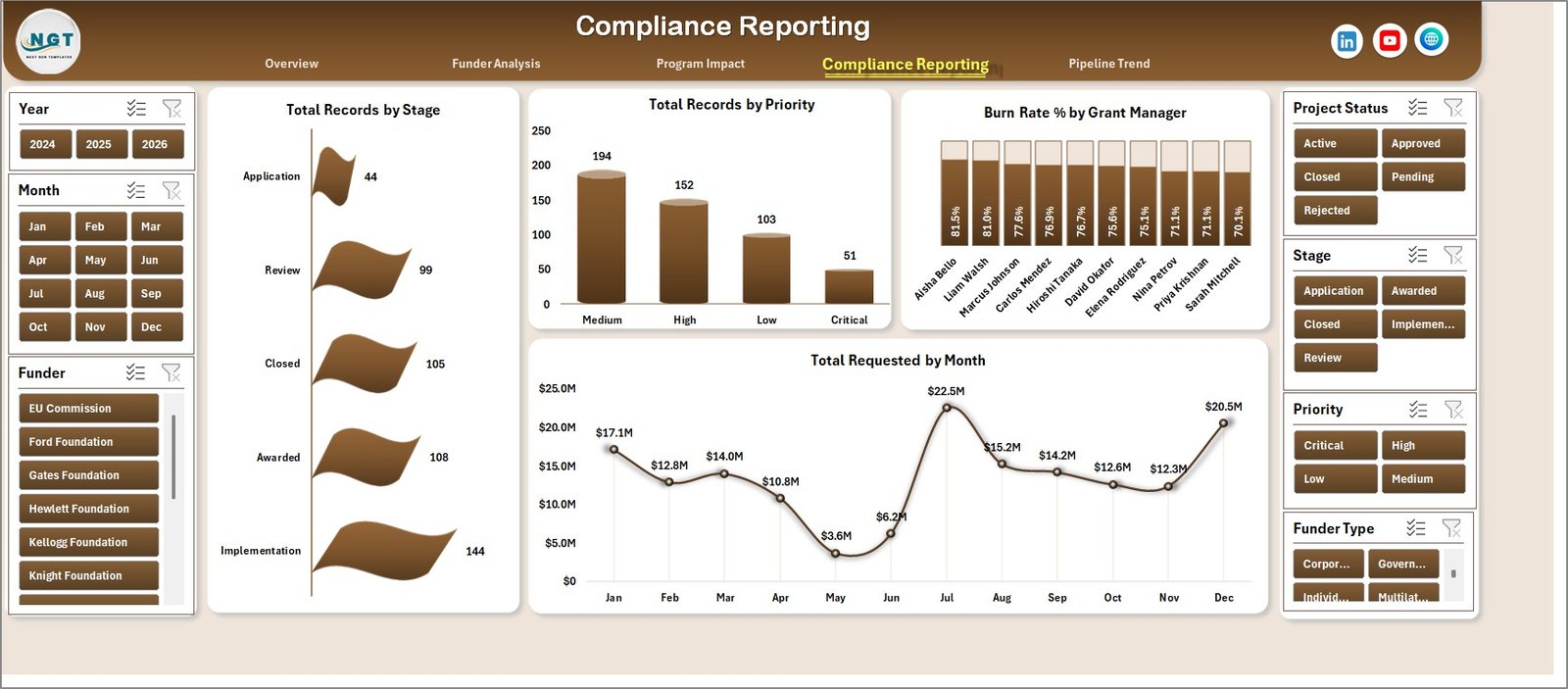Select Corporate in Funder Type slicer
Viewport: 1568px width, 689px height.
click(1328, 564)
